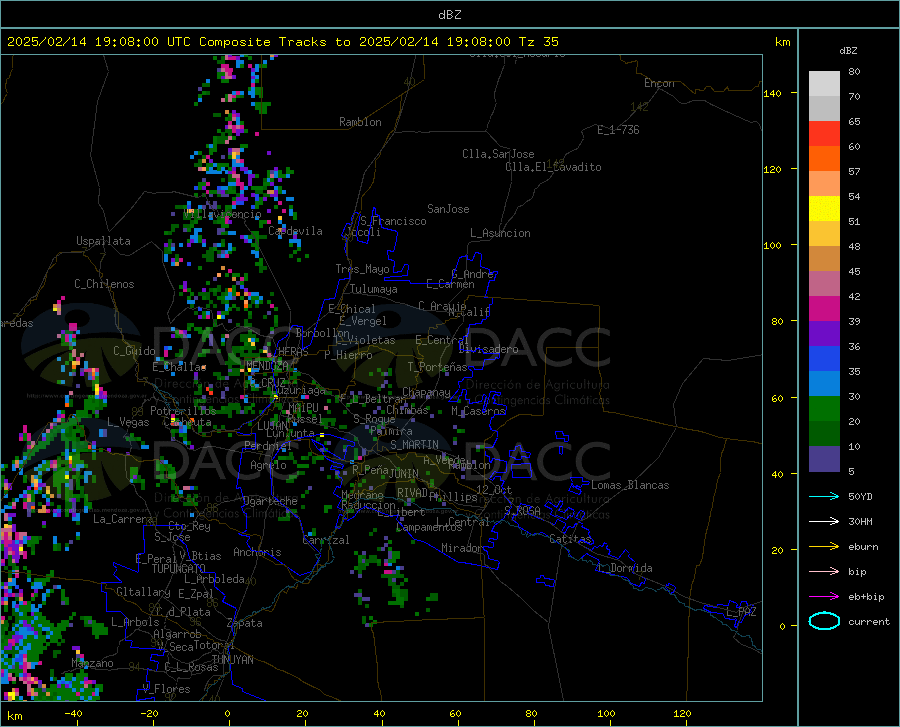Click the 'C_Chilenos' map label
The image size is (900, 727).
tap(104, 284)
